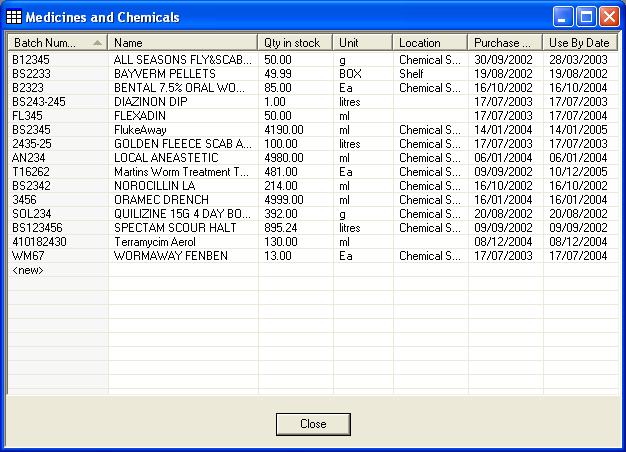Viewport: 626px width, 452px height.
Task: Click the quantity 4999.00 cell
Action: [x=296, y=200]
